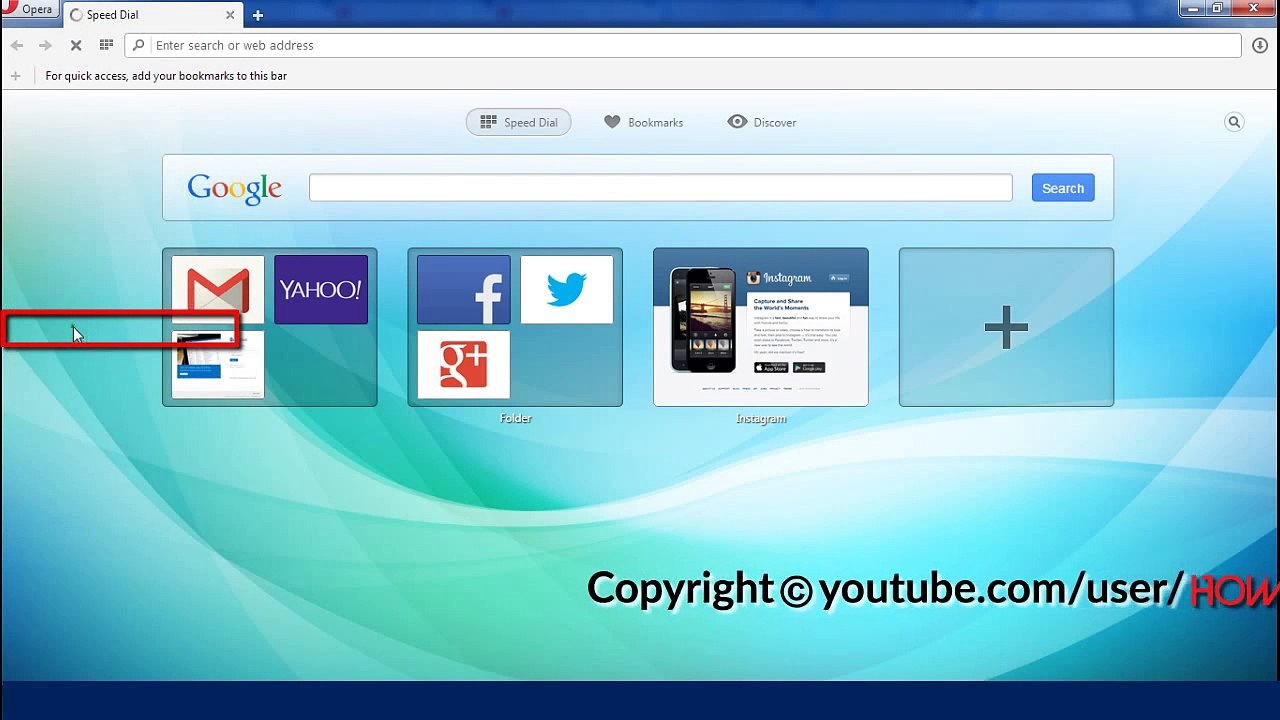This screenshot has height=720, width=1280.
Task: Click into the Google search box
Action: coord(660,188)
